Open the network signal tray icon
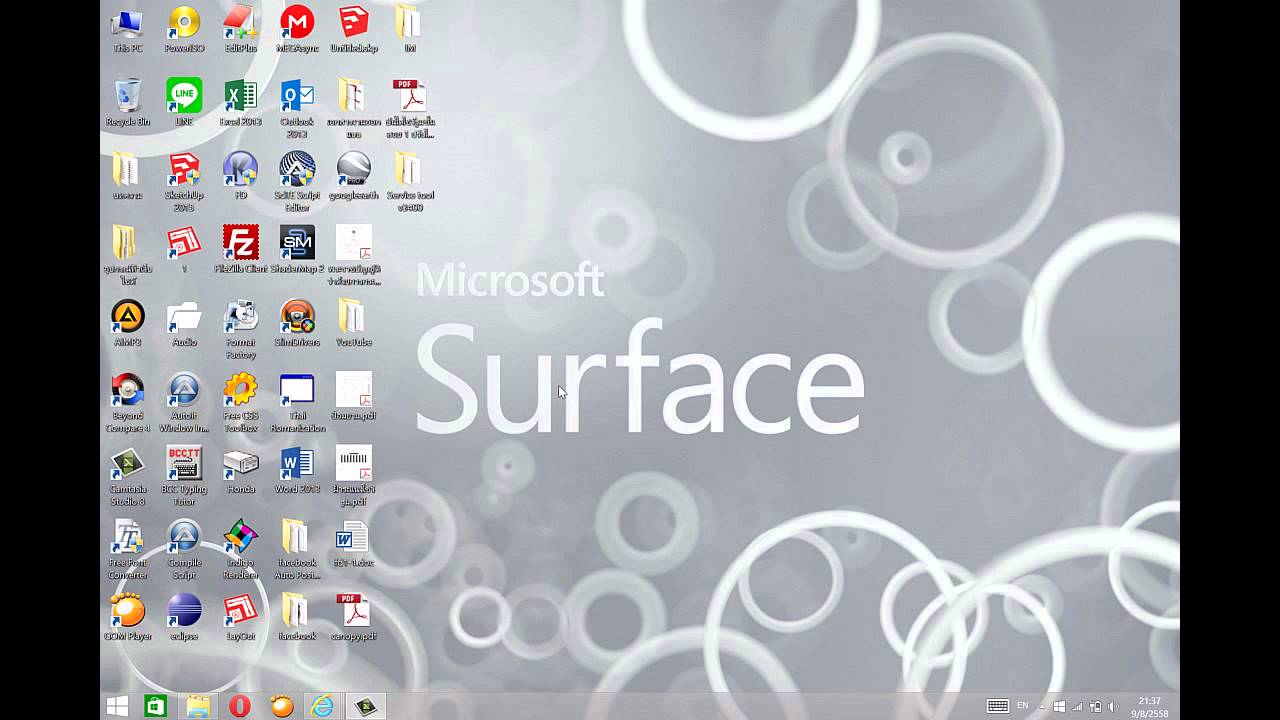This screenshot has height=720, width=1280. pos(1077,707)
